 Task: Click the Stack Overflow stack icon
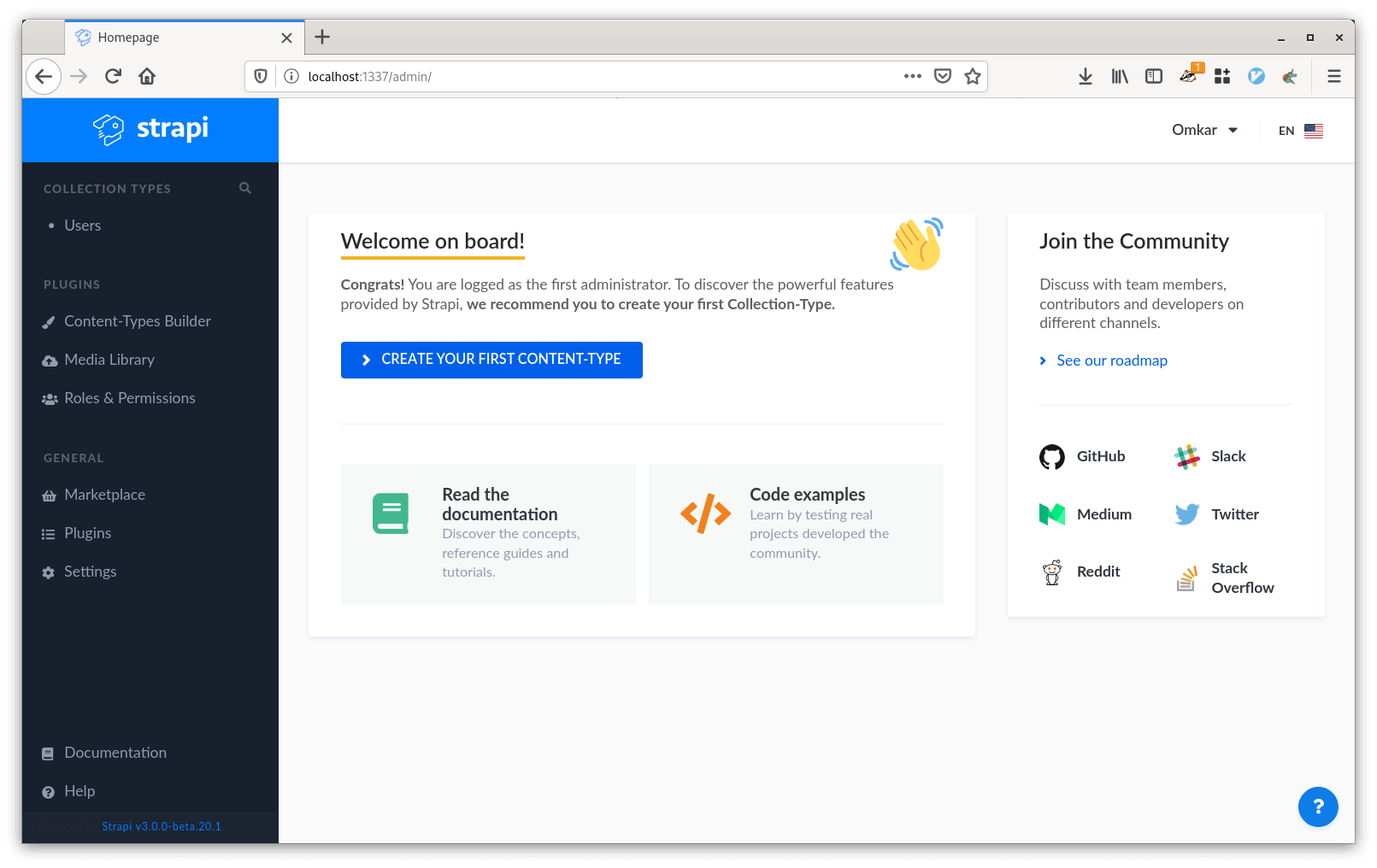[x=1186, y=578]
